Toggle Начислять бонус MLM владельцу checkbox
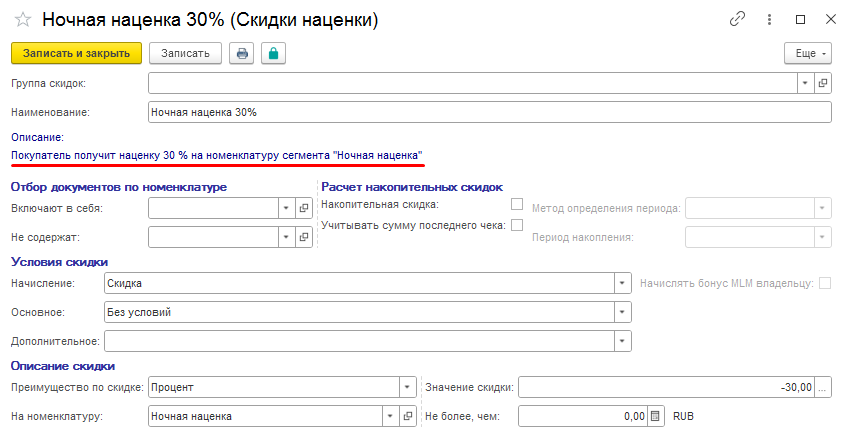The image size is (844, 433). (x=825, y=283)
